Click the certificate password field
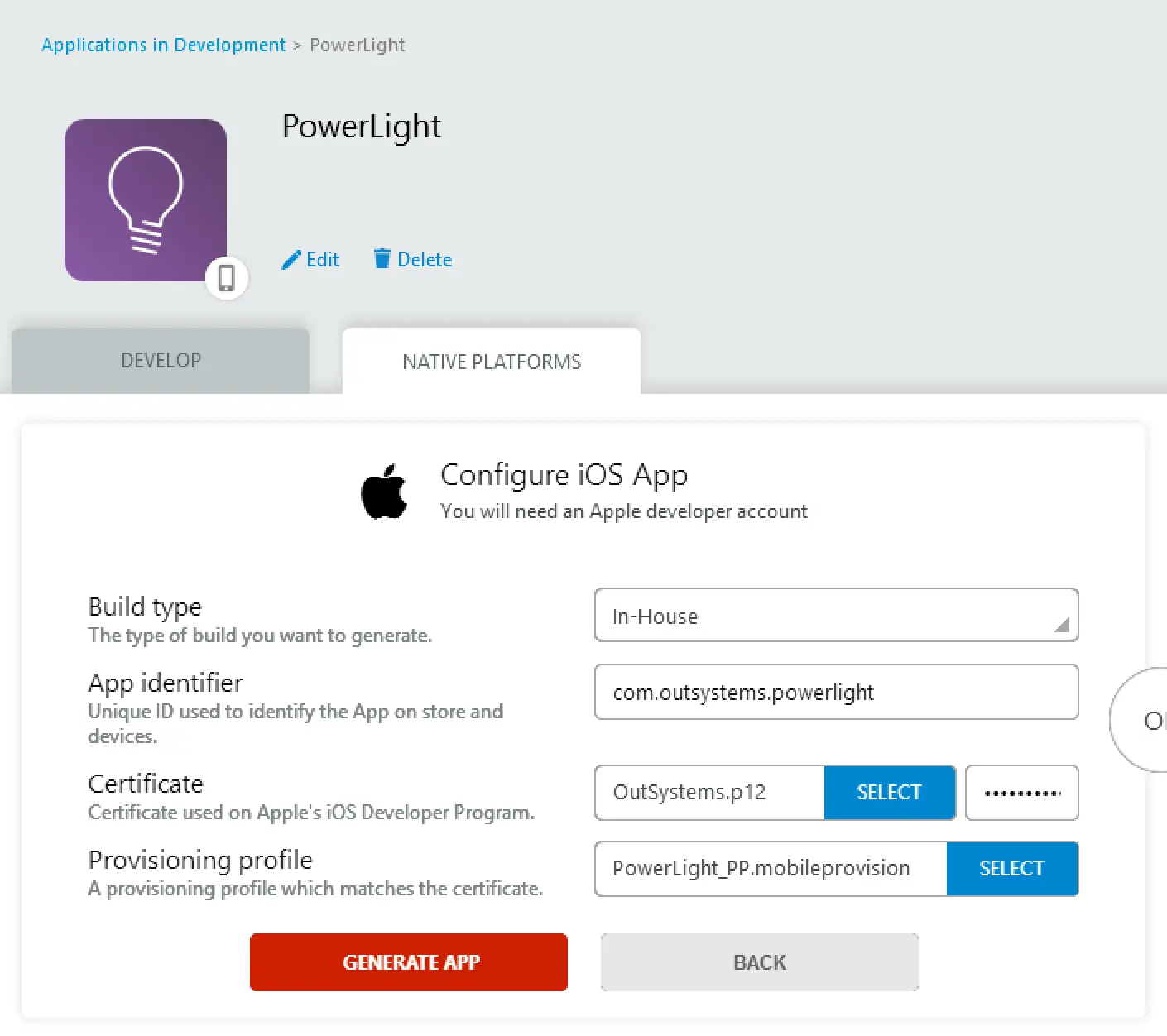The height and width of the screenshot is (1036, 1167). point(1022,793)
